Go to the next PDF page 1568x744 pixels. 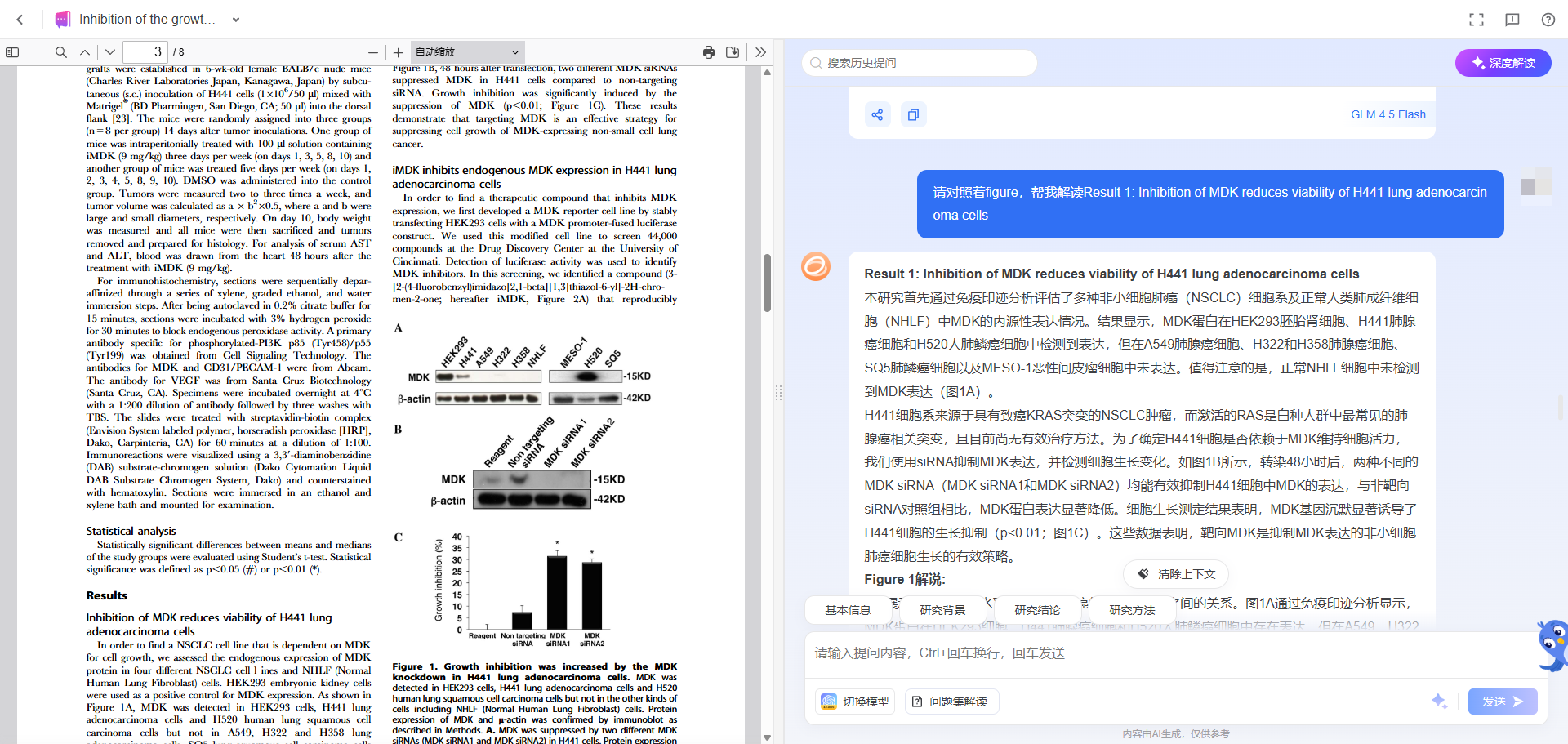coord(109,52)
